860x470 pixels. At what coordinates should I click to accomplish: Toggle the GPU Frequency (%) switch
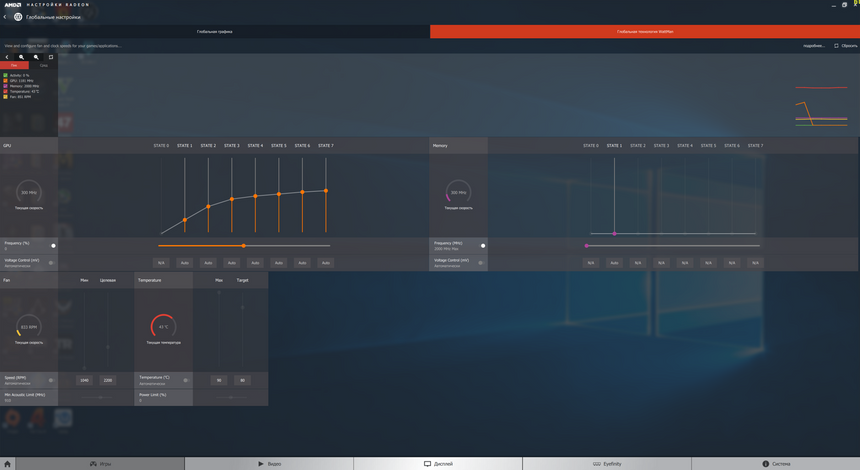pos(52,245)
